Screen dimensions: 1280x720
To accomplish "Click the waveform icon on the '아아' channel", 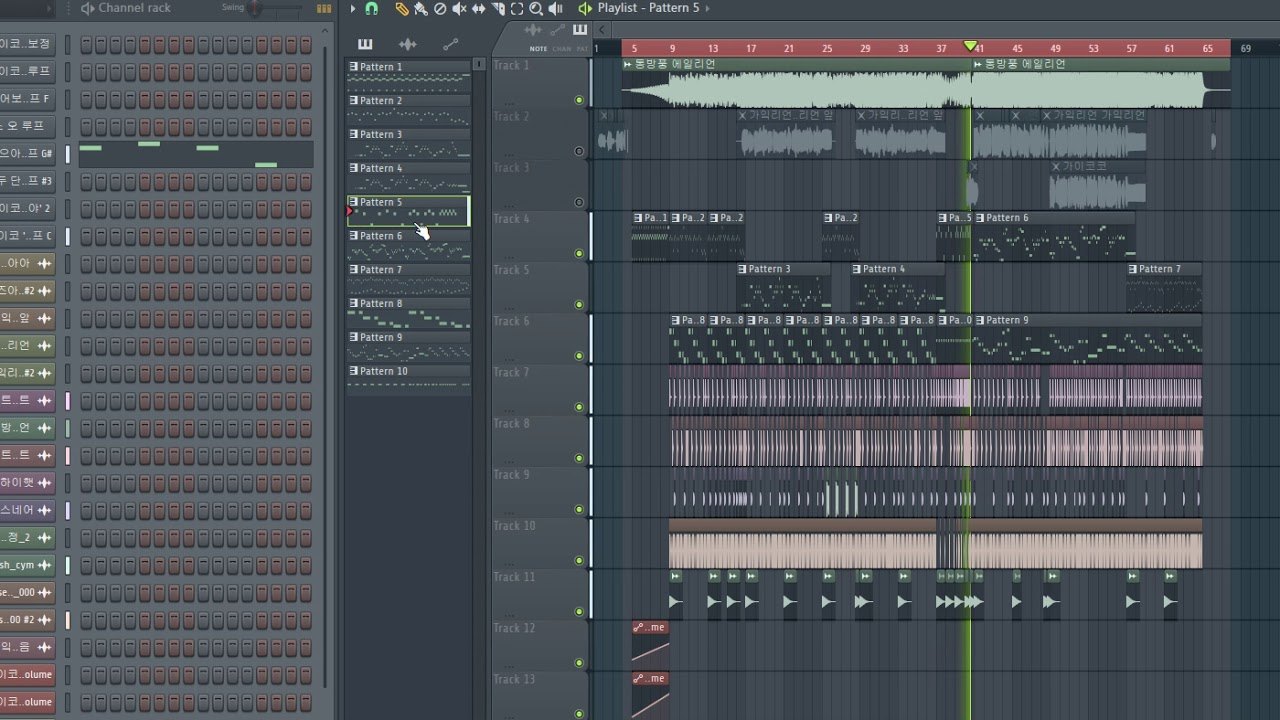I will 43,264.
